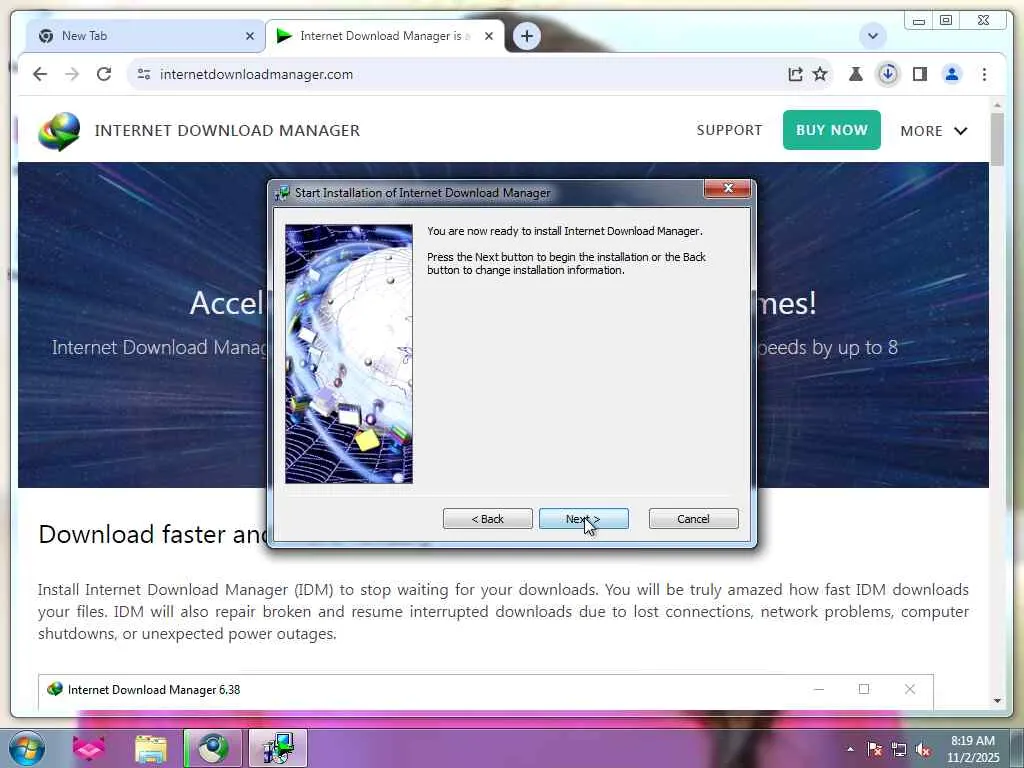The image size is (1024, 768).
Task: Click the BUY NOW button
Action: (831, 130)
